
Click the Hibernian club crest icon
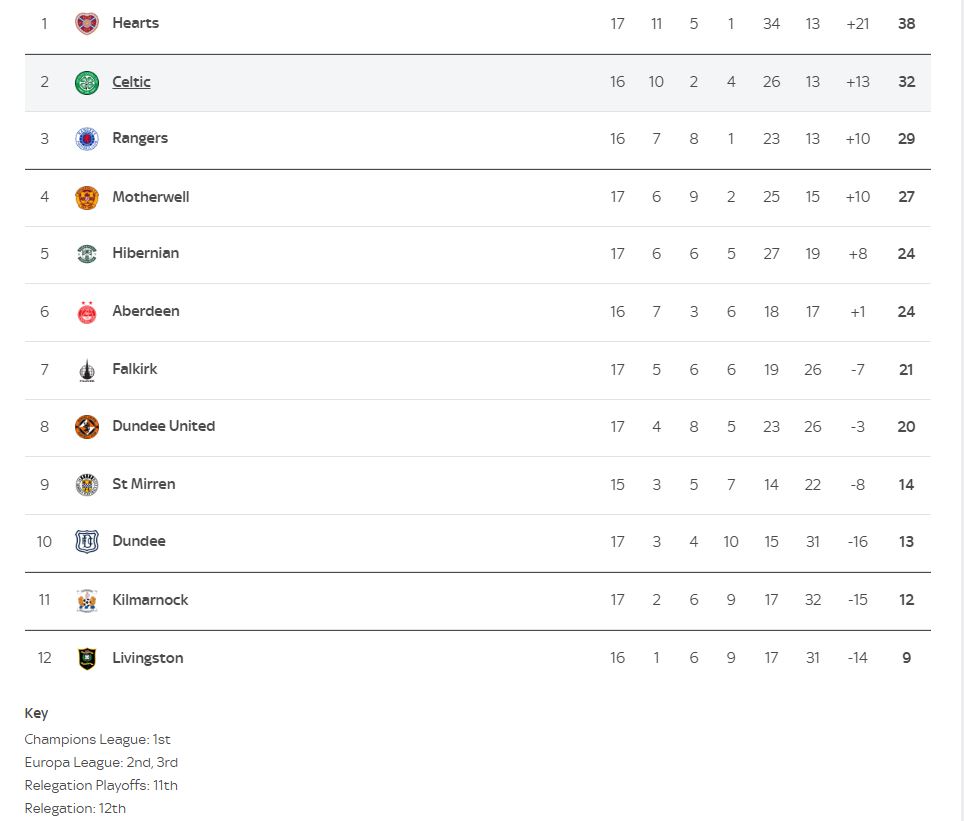point(87,254)
